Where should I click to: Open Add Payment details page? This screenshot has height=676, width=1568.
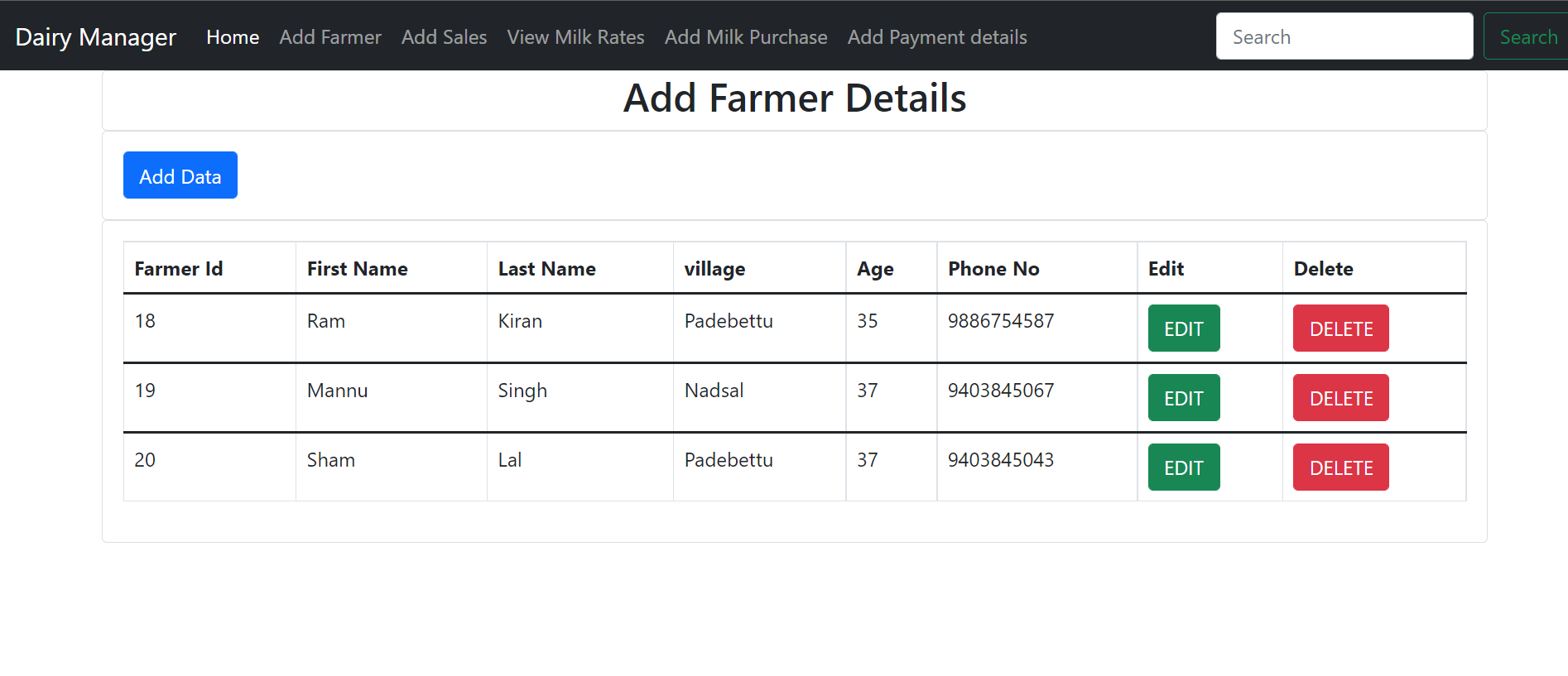point(936,37)
